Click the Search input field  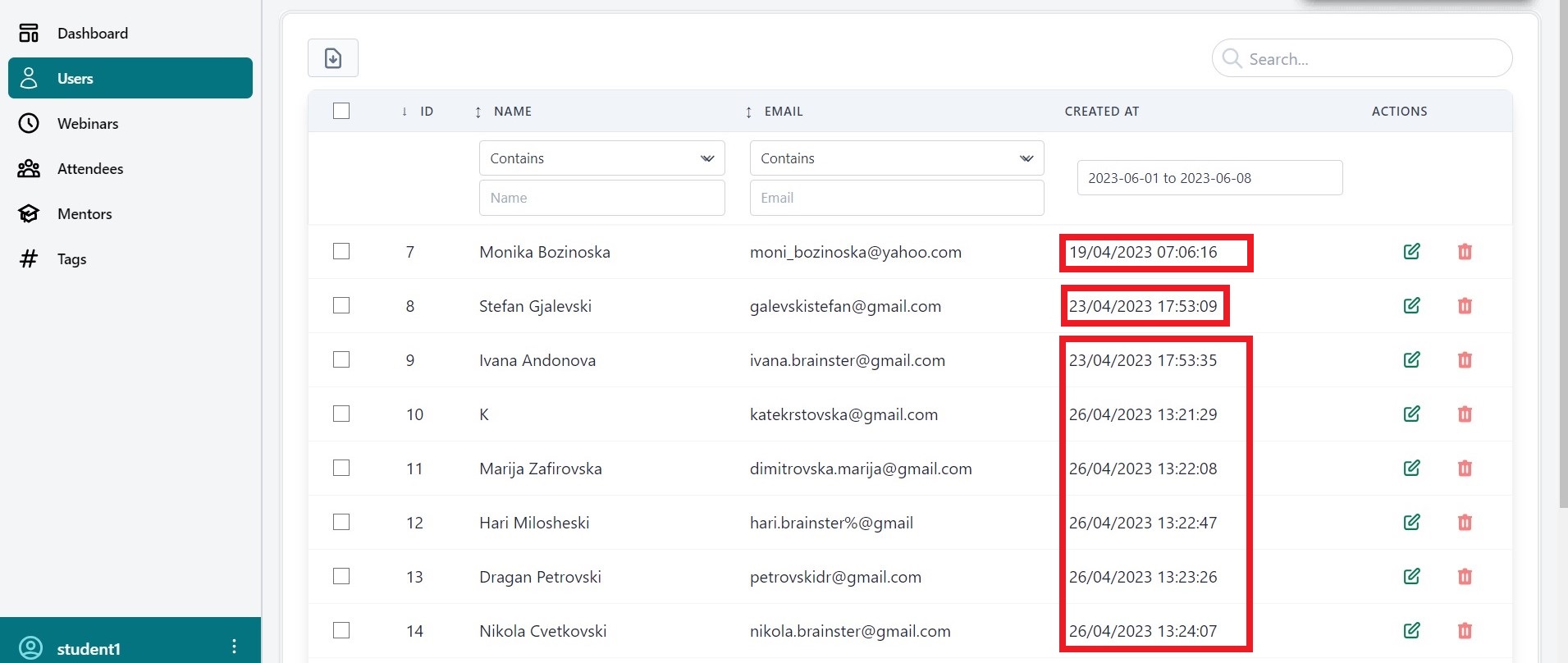(1370, 59)
